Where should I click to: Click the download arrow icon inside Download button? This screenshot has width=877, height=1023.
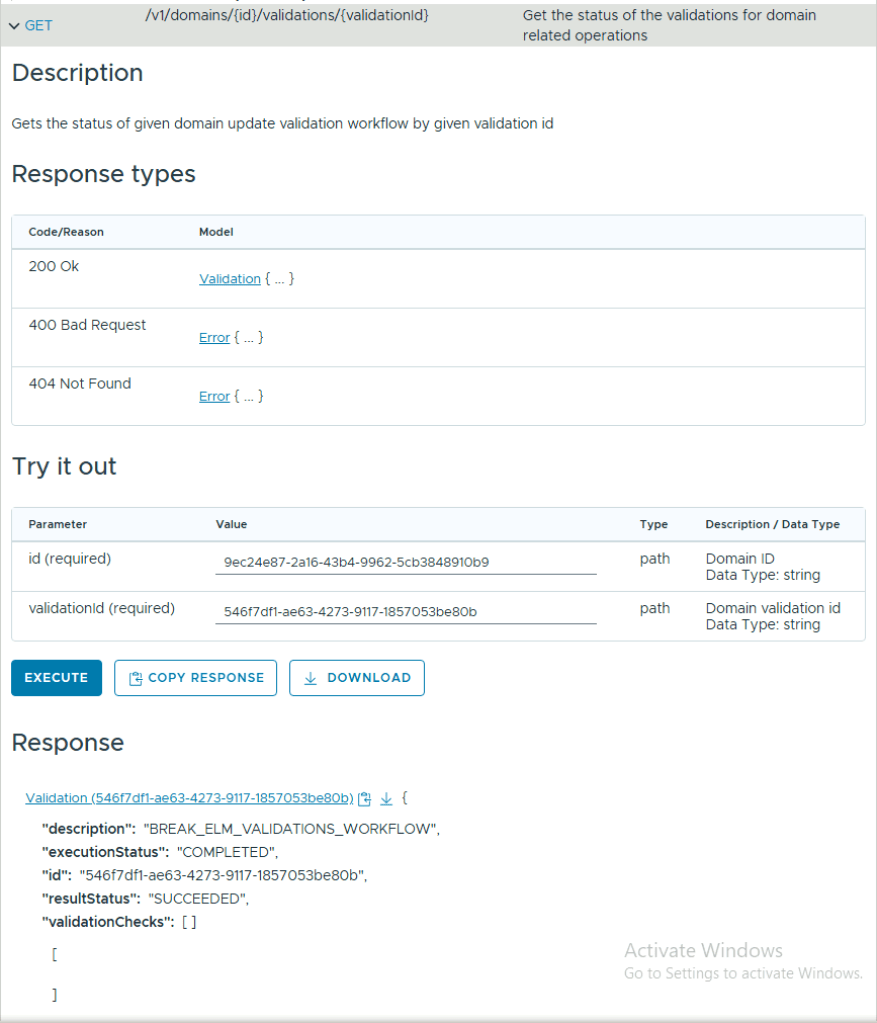point(310,678)
